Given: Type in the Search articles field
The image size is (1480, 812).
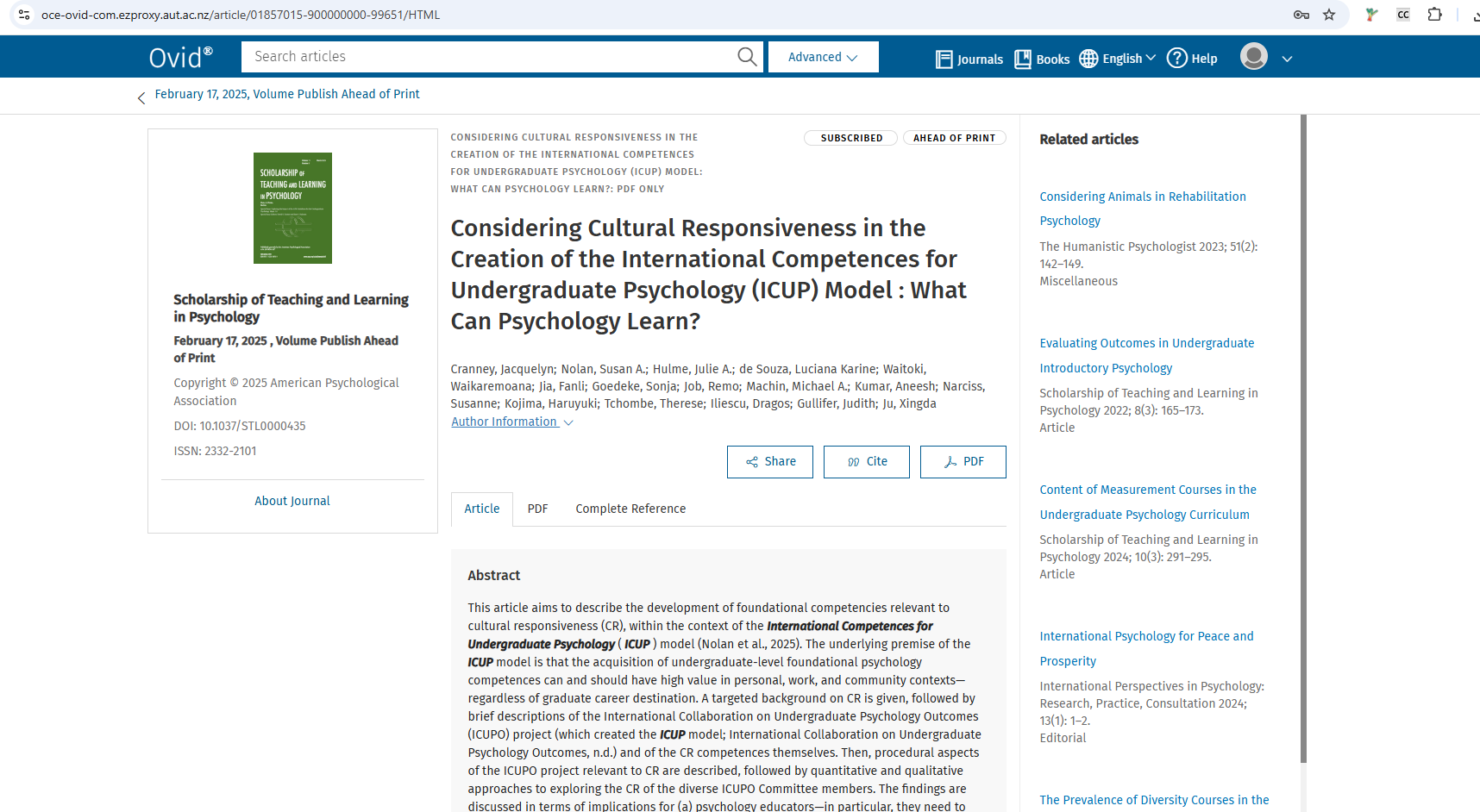Looking at the screenshot, I should coord(487,57).
